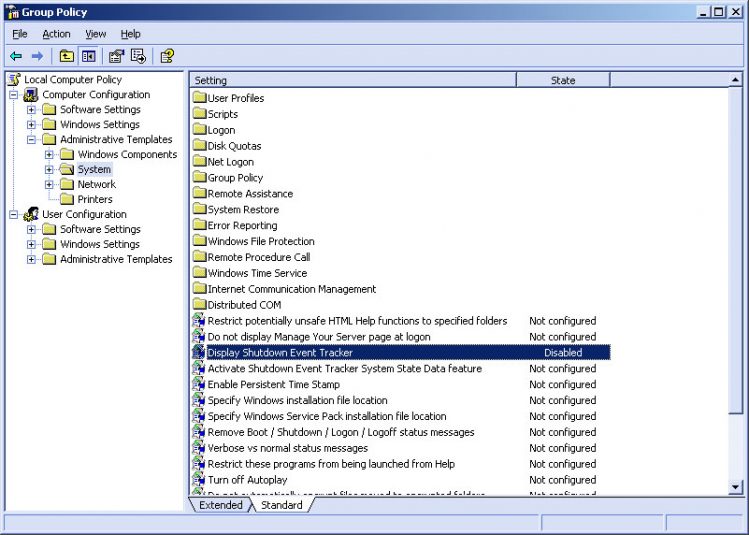This screenshot has height=535, width=749.
Task: Sort by the State column header
Action: coord(563,80)
